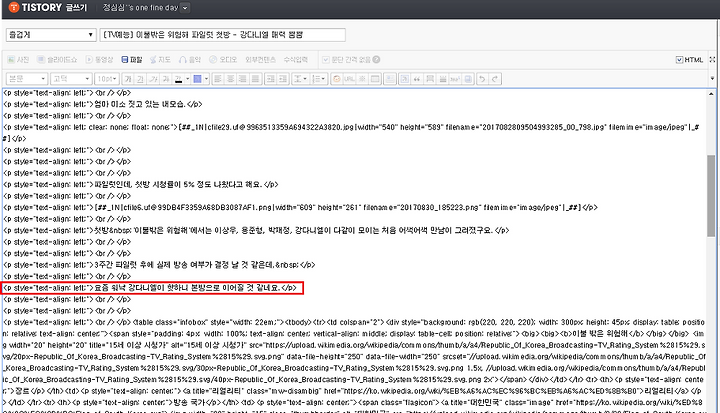
Task: Click the undo button
Action: click(x=482, y=79)
